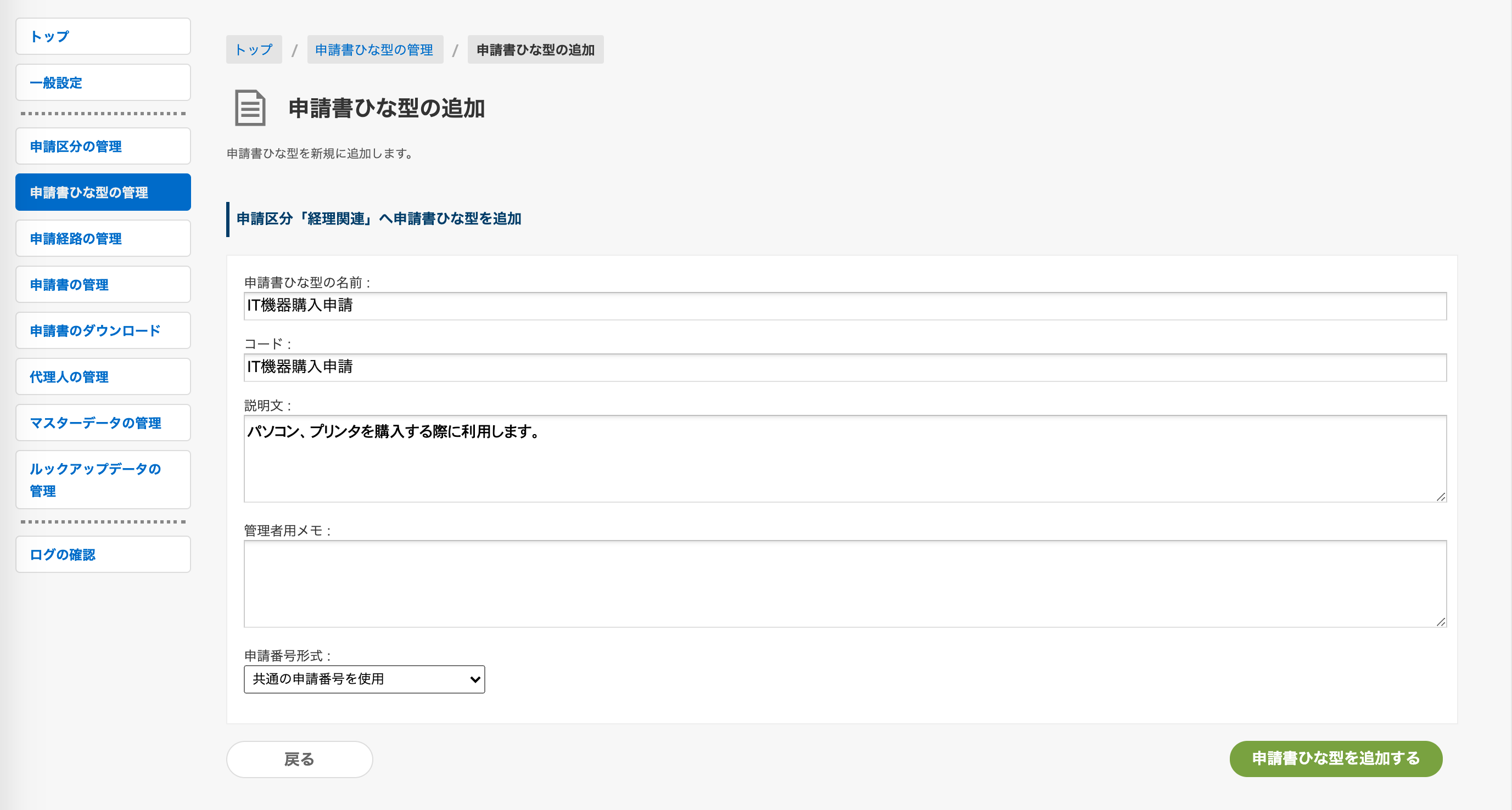Open マスターデータの管理 sidebar item

click(x=103, y=423)
